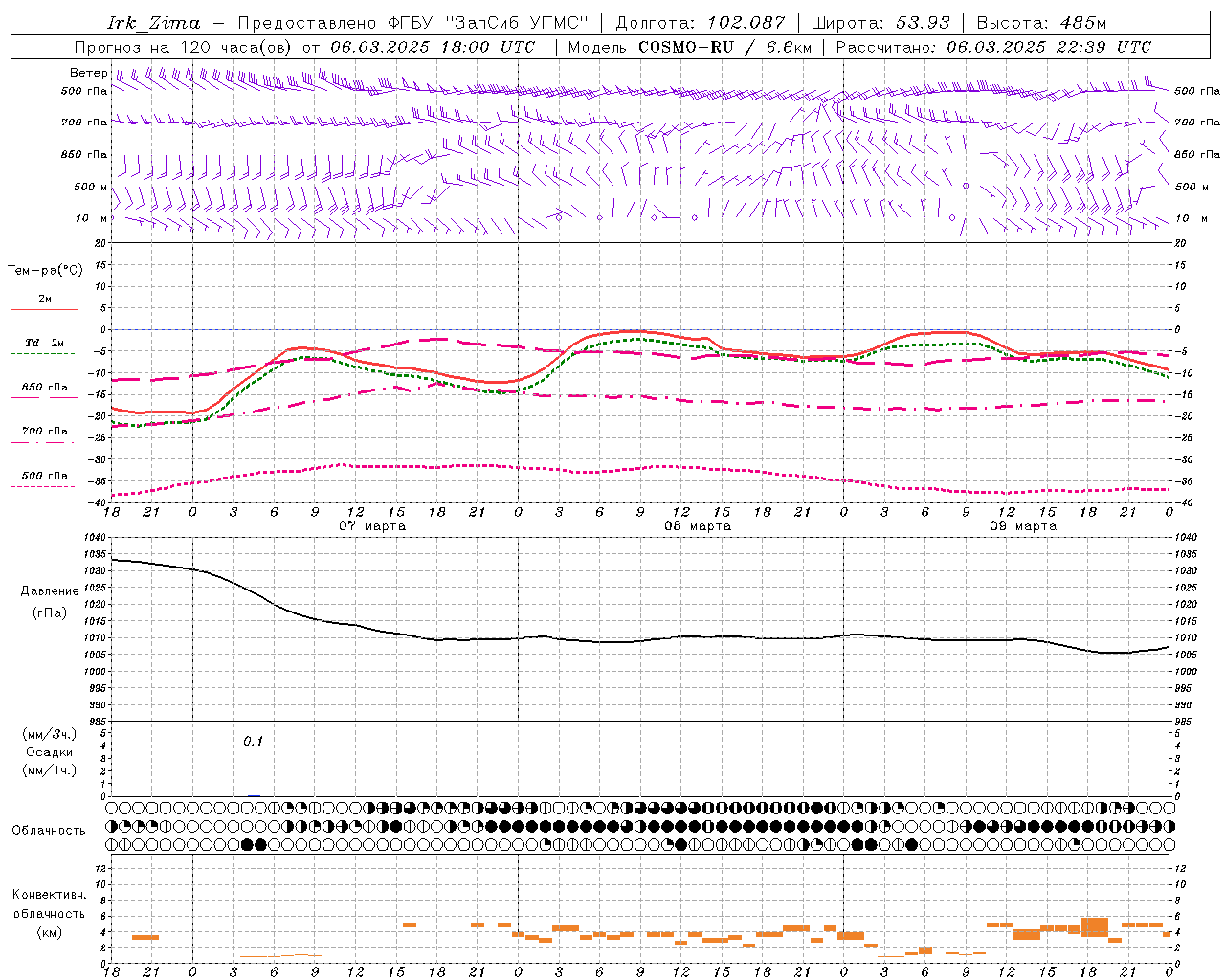Click the 'Тем-ра(°C)' temperature label
This screenshot has height=980, width=1225.
click(45, 271)
